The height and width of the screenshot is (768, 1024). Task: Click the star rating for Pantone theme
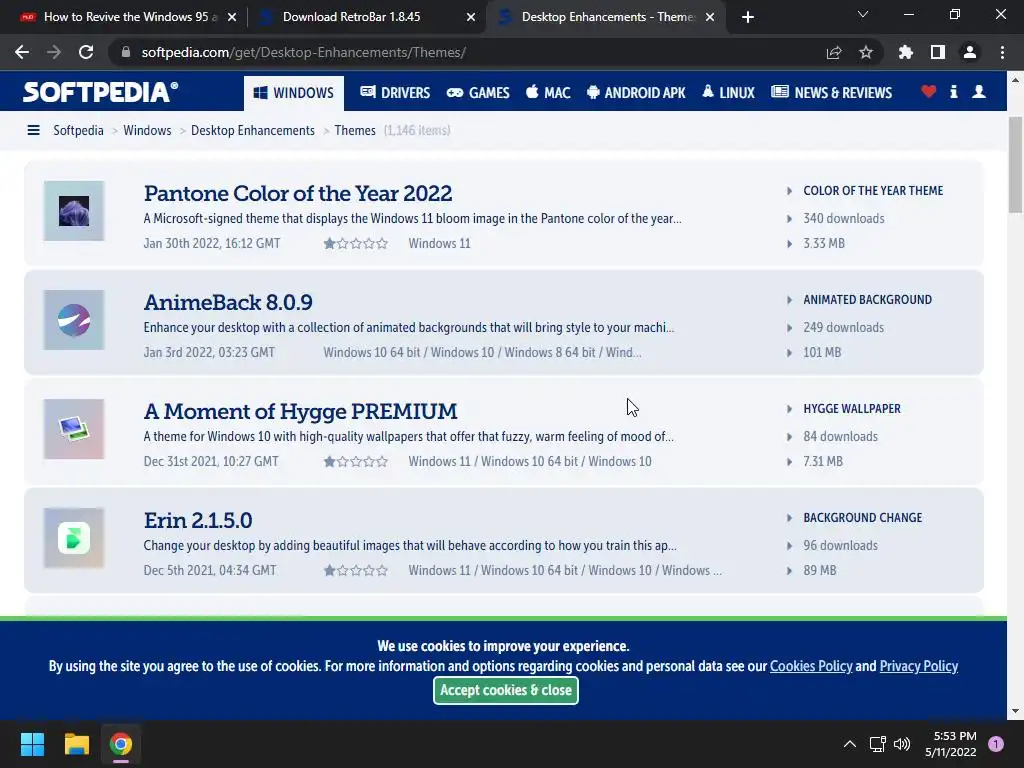[x=356, y=244]
